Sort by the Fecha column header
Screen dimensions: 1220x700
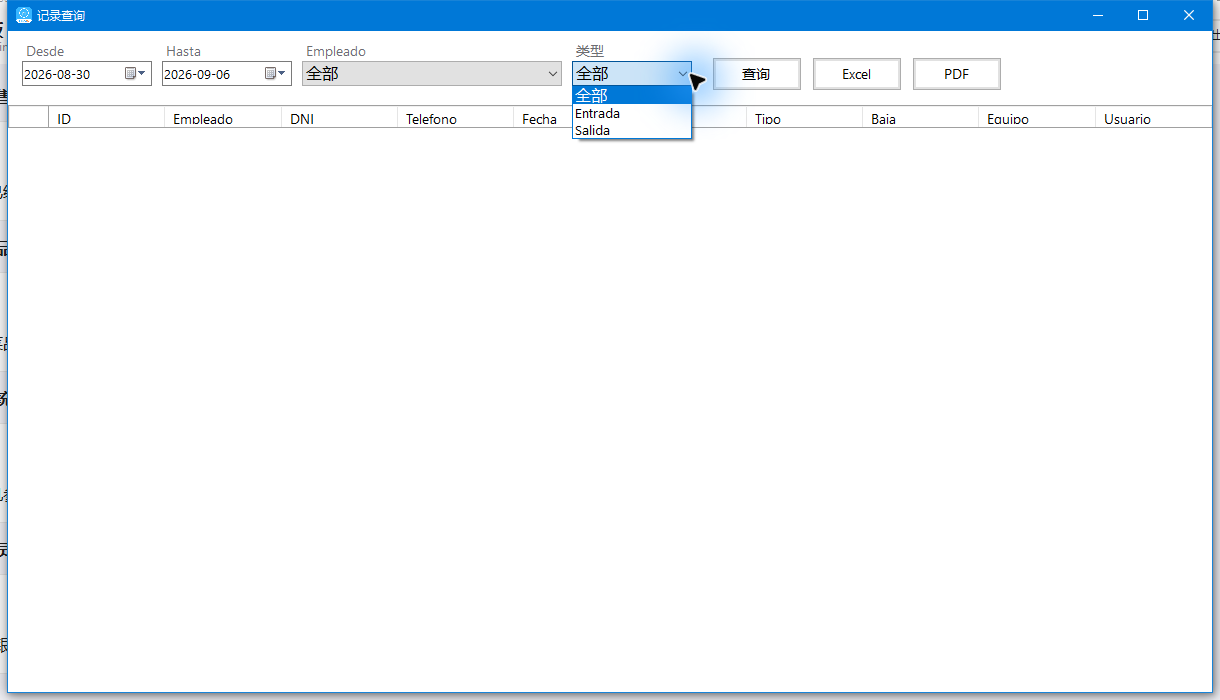point(543,117)
